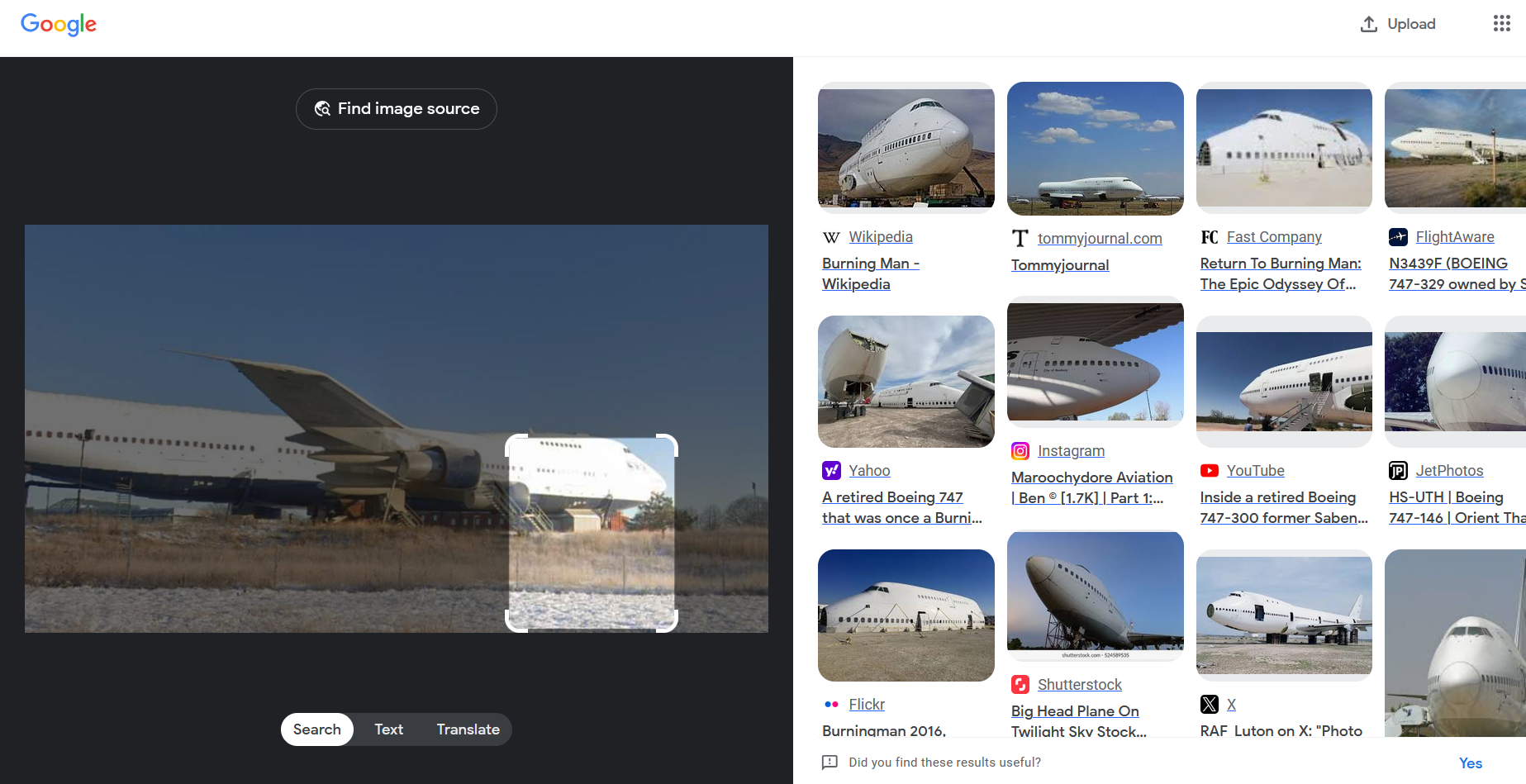Switch to the Translate mode tab

point(468,729)
